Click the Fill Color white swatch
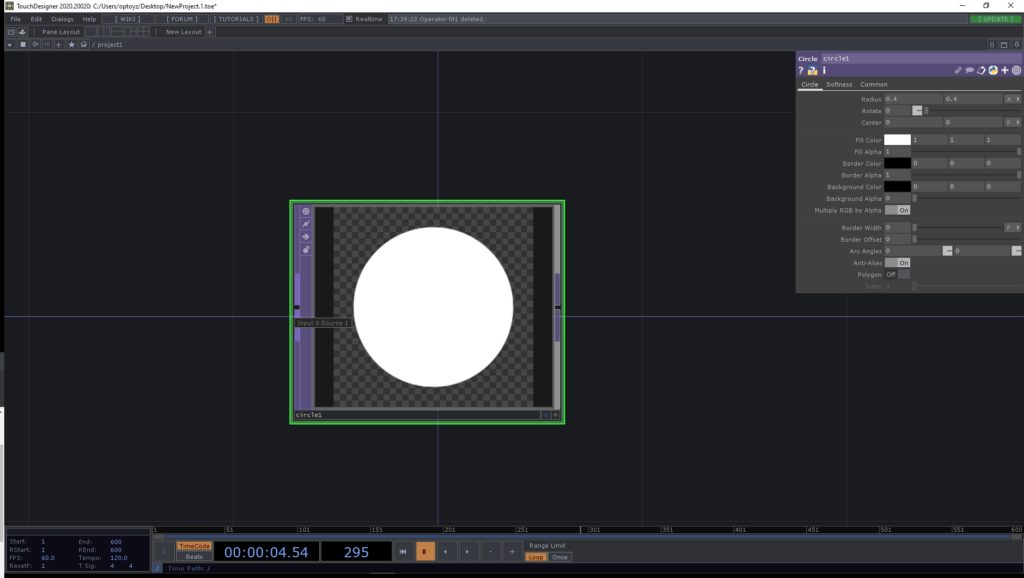The width and height of the screenshot is (1024, 578). pos(897,140)
